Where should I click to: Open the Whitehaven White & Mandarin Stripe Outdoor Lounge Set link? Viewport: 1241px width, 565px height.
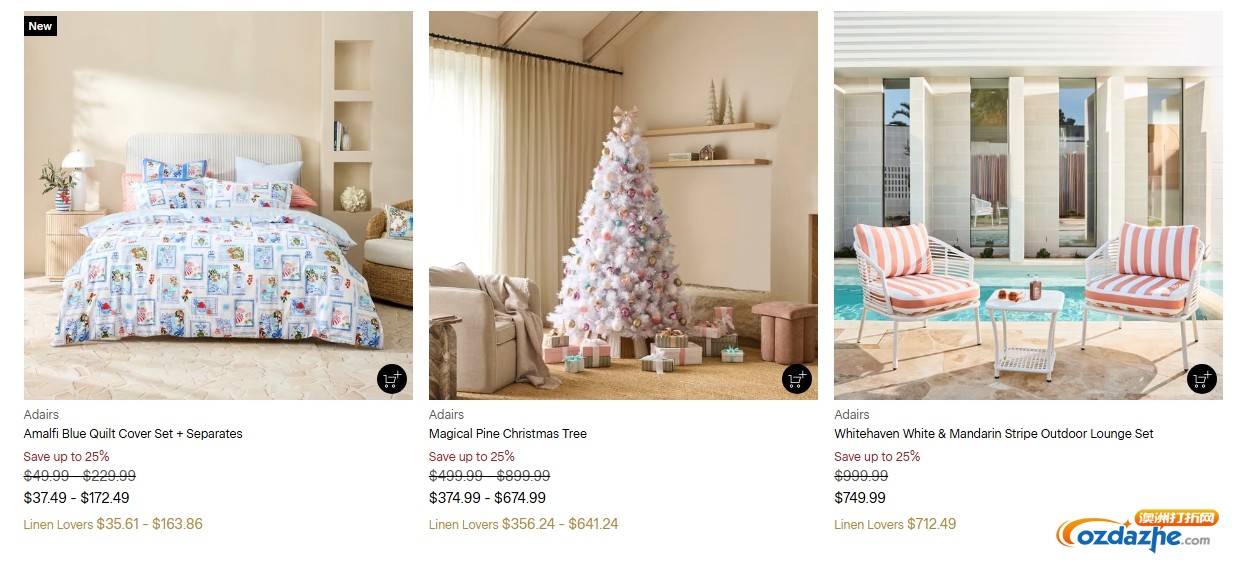[x=994, y=434]
